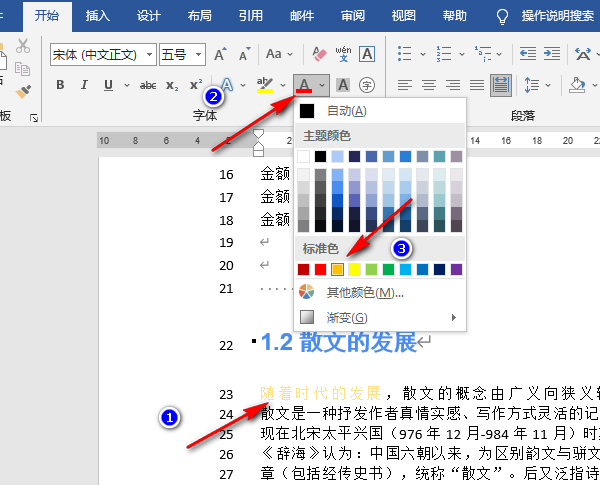Pick the orange standard color swatch
600x485 pixels.
[x=337, y=269]
